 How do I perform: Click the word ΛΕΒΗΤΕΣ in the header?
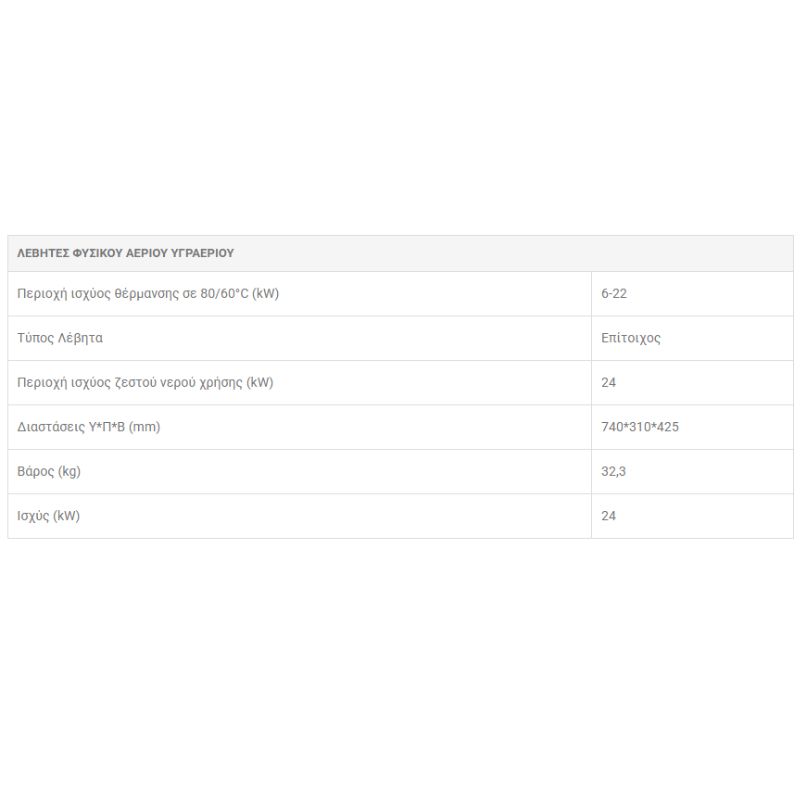43,253
